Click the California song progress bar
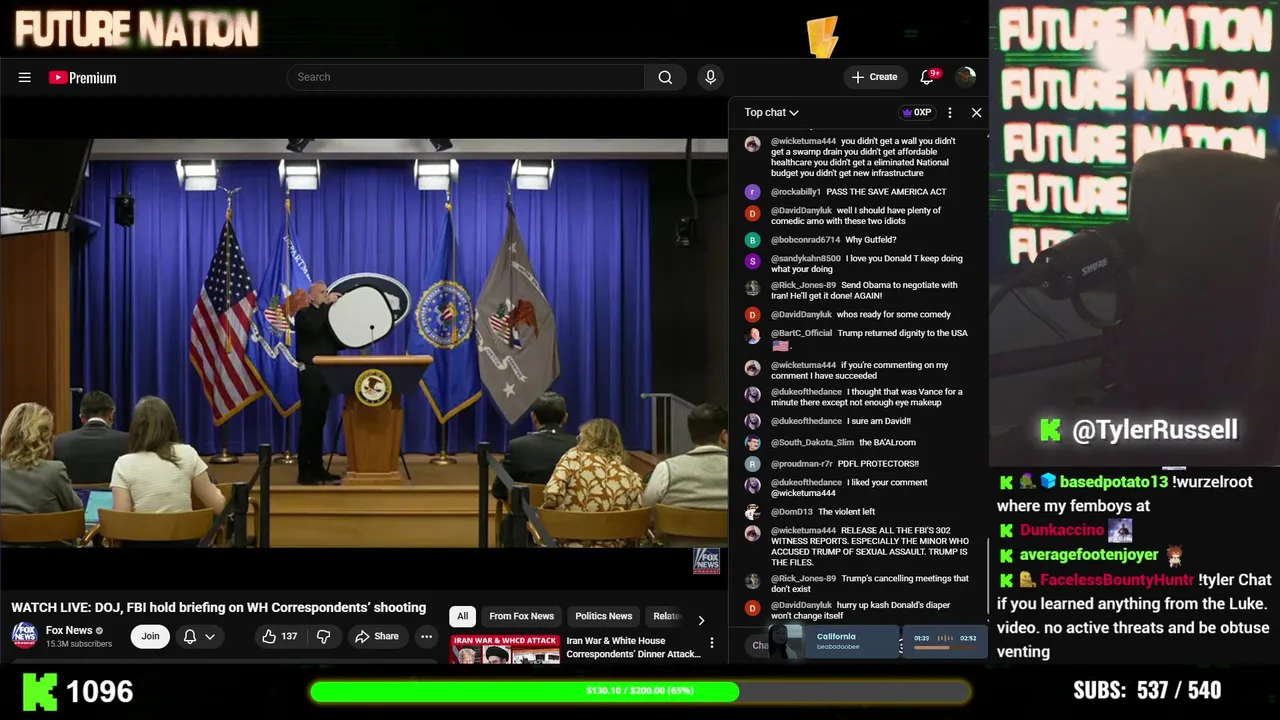Viewport: 1280px width, 720px height. [x=945, y=646]
